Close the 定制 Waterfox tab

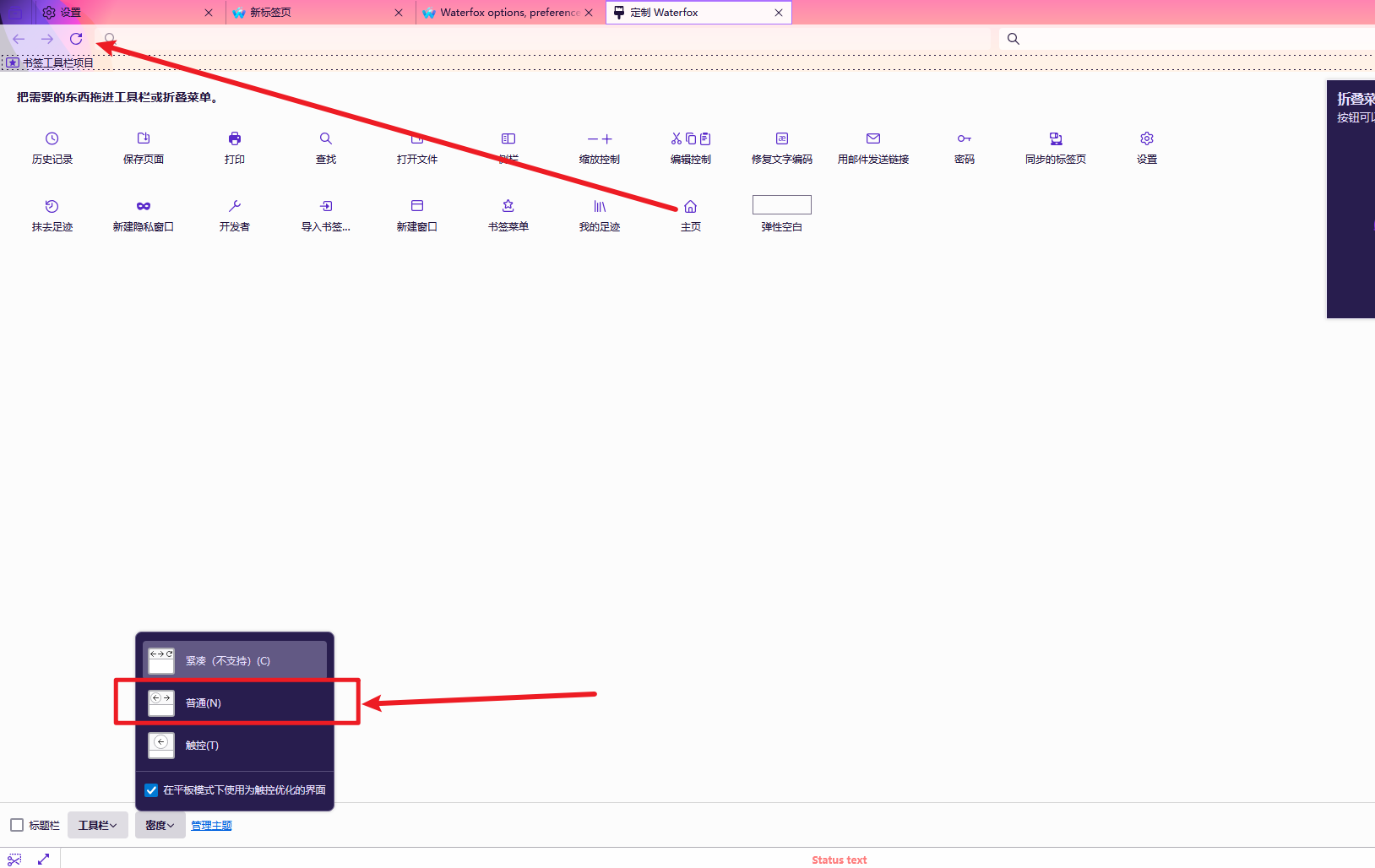pos(779,13)
